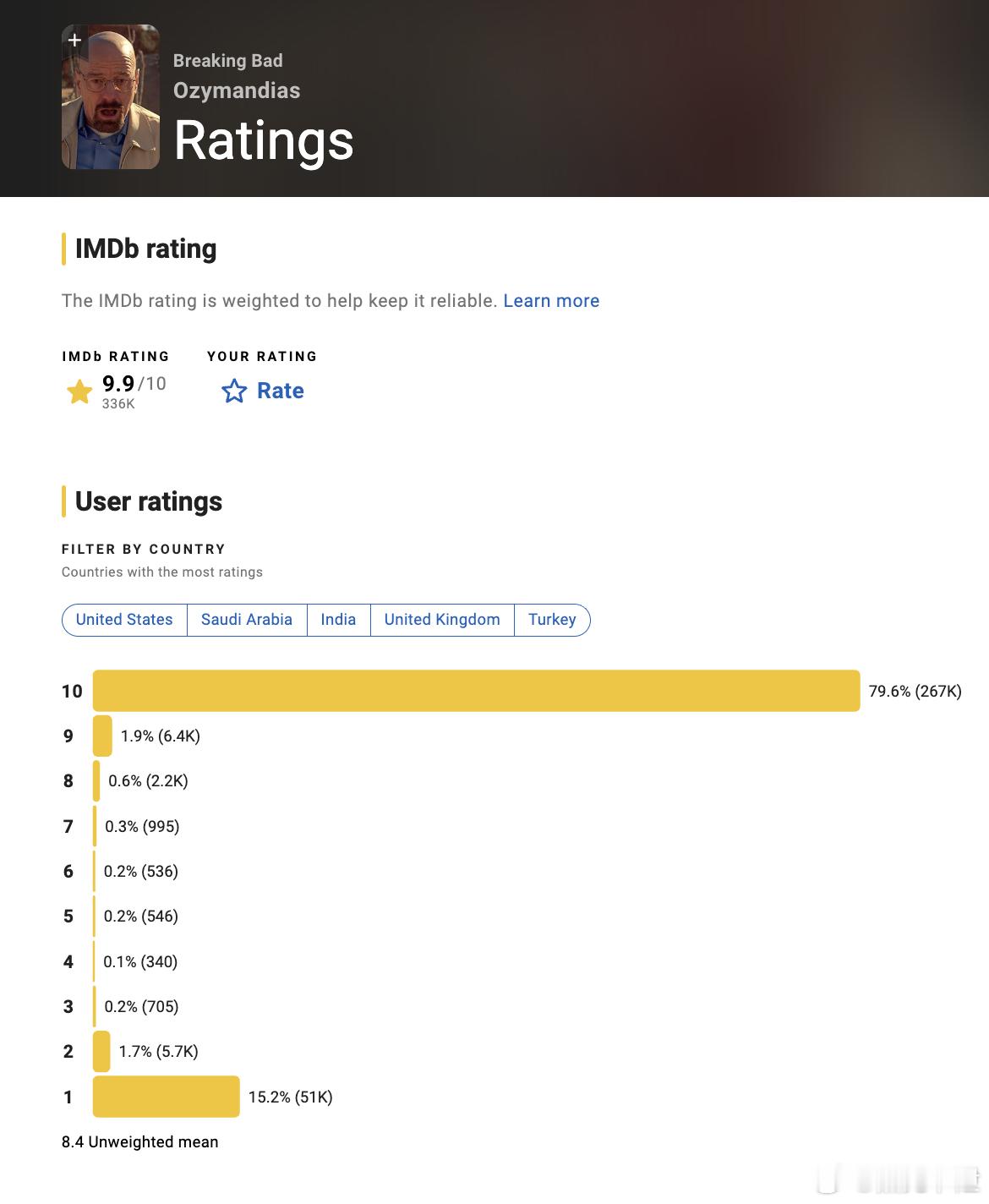
Task: Open the Walter White poster thumbnail
Action: [111, 97]
